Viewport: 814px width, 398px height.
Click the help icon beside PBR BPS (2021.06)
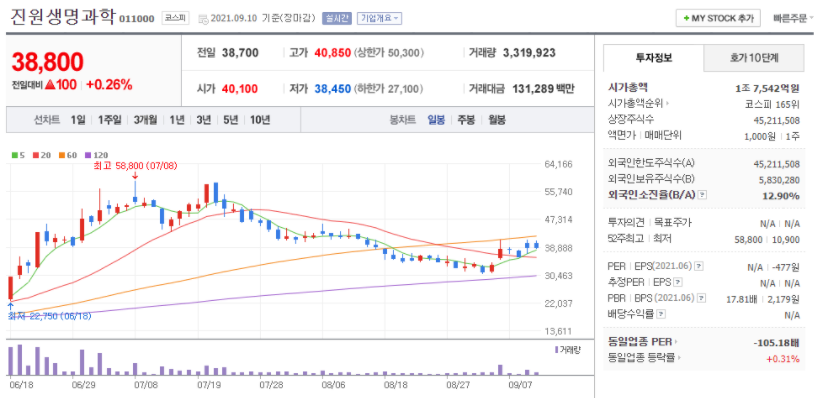(702, 298)
